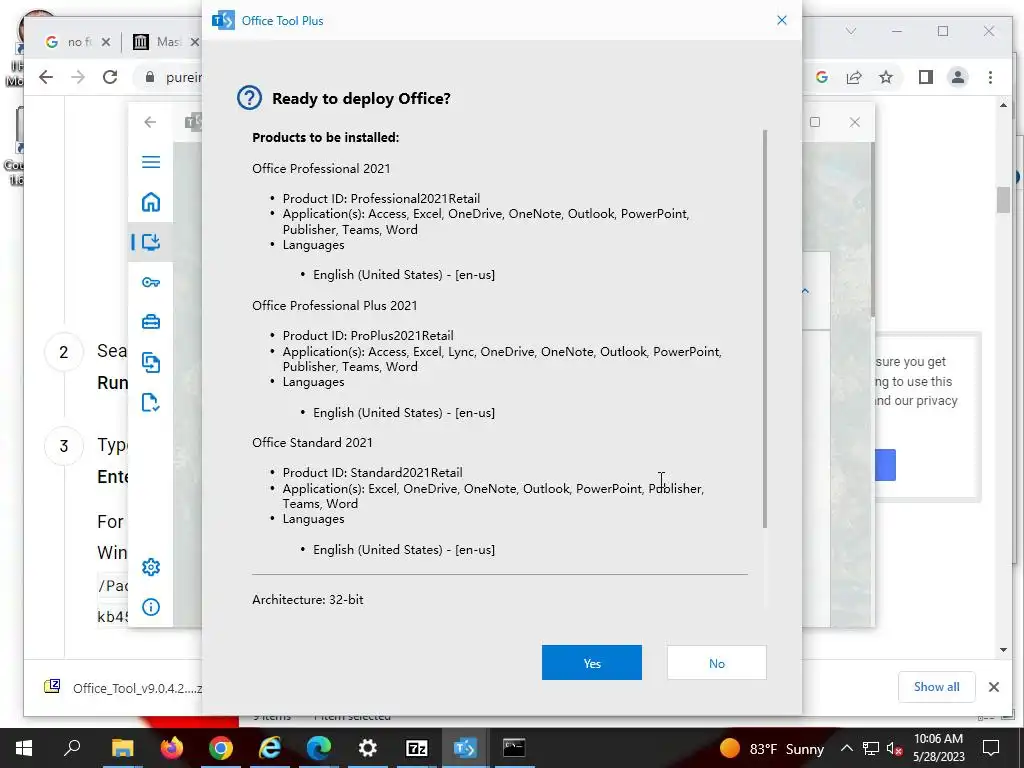The image size is (1024, 768).
Task: Confirm deployment with the Yes button
Action: [592, 662]
